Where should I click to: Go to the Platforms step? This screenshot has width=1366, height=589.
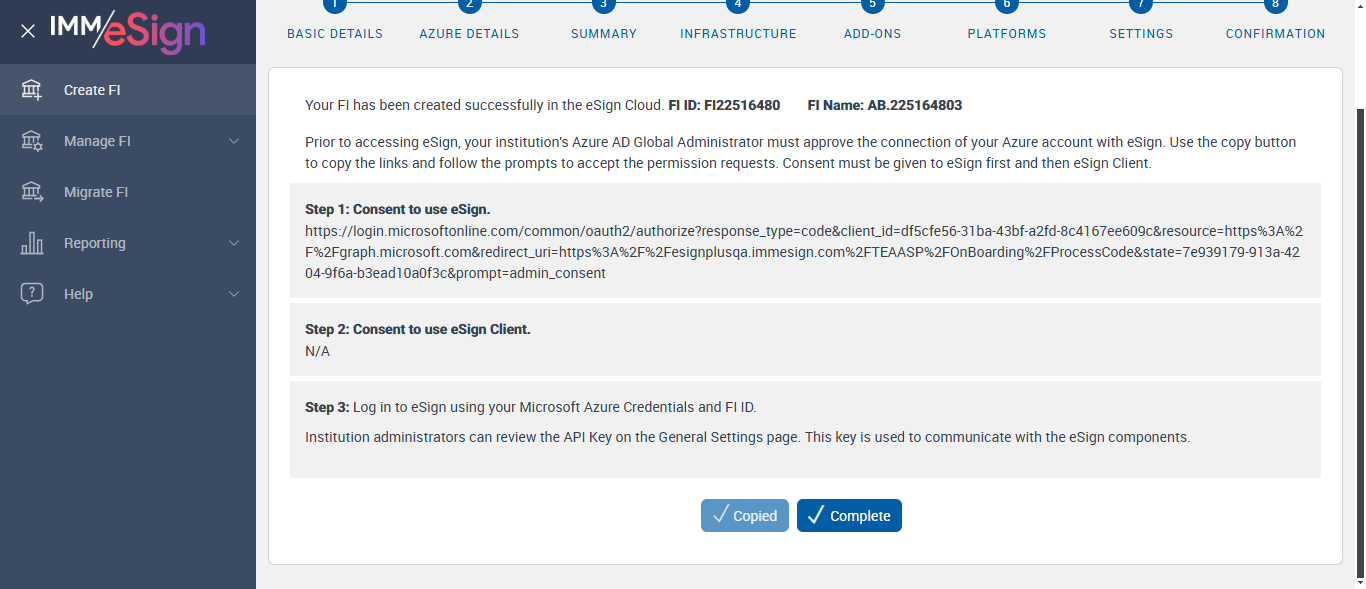click(x=1007, y=34)
